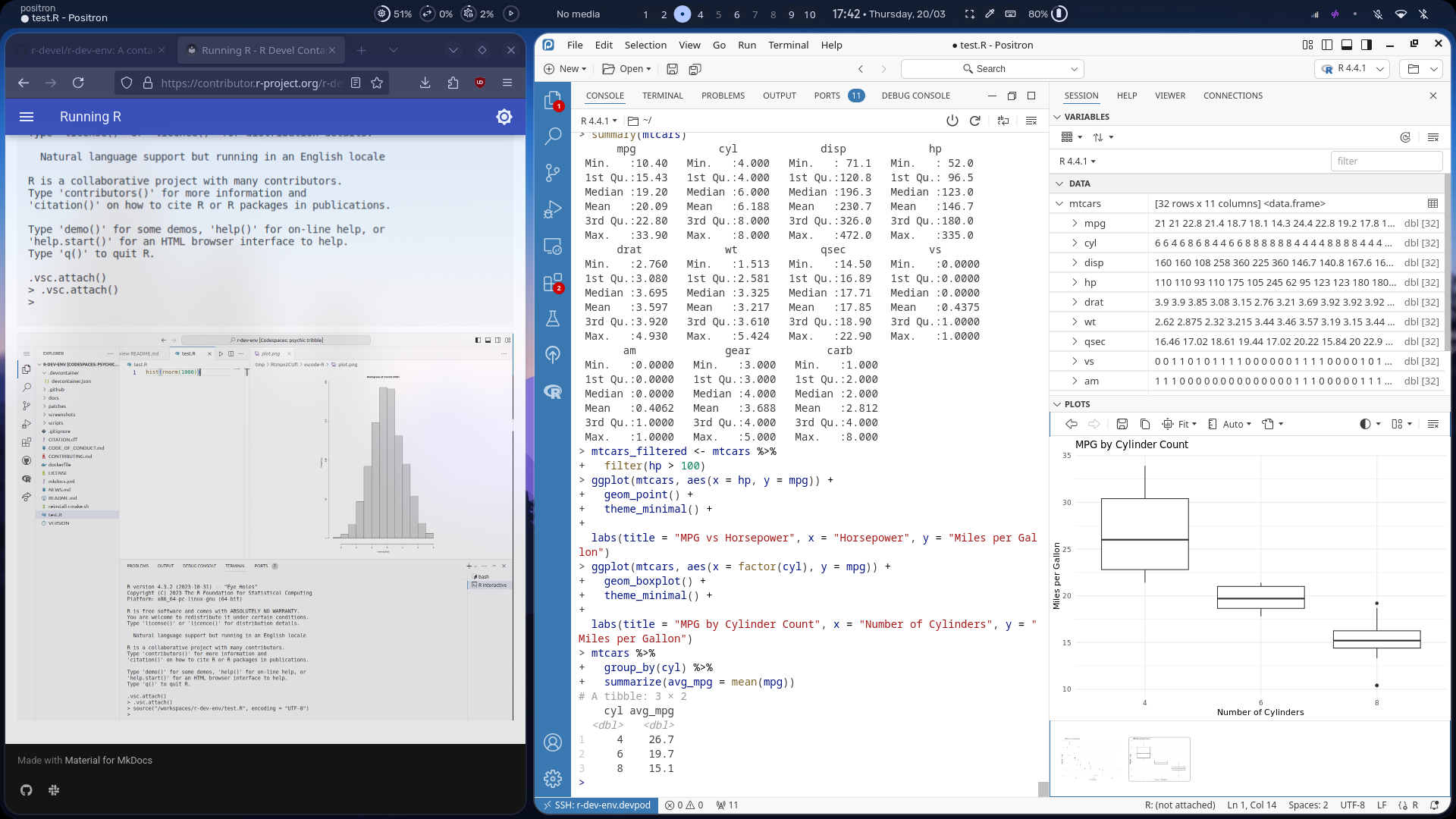Open the GitHub link in page footer
1456x819 pixels.
pyautogui.click(x=27, y=790)
